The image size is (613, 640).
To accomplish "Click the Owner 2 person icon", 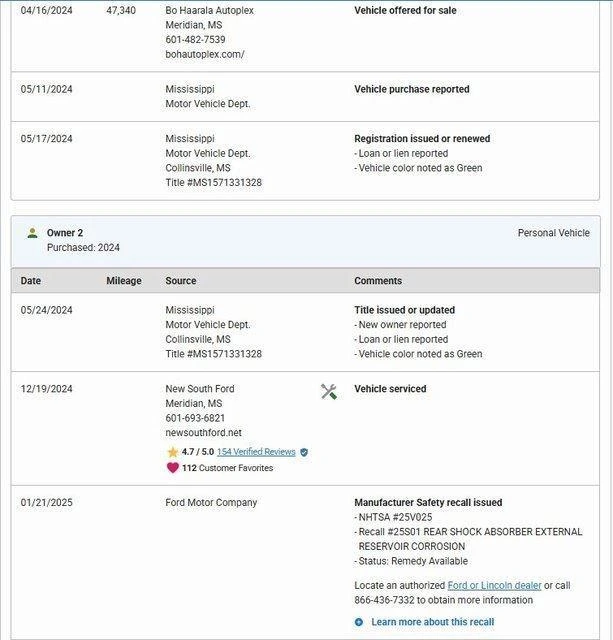I will point(32,233).
